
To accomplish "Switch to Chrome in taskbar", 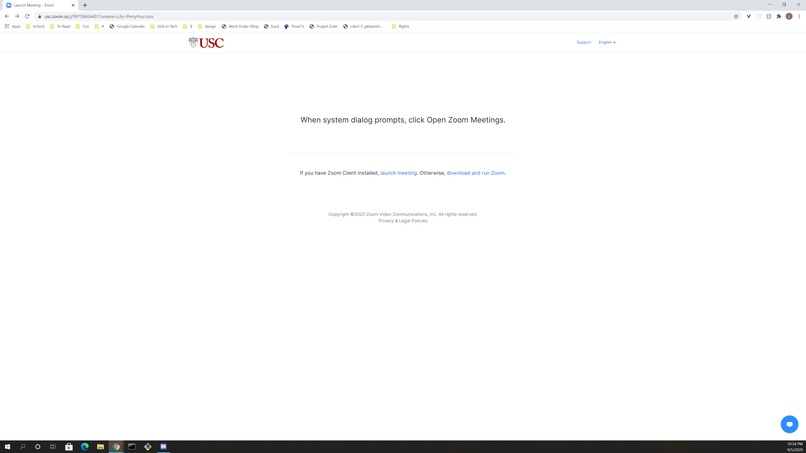I will [116, 447].
